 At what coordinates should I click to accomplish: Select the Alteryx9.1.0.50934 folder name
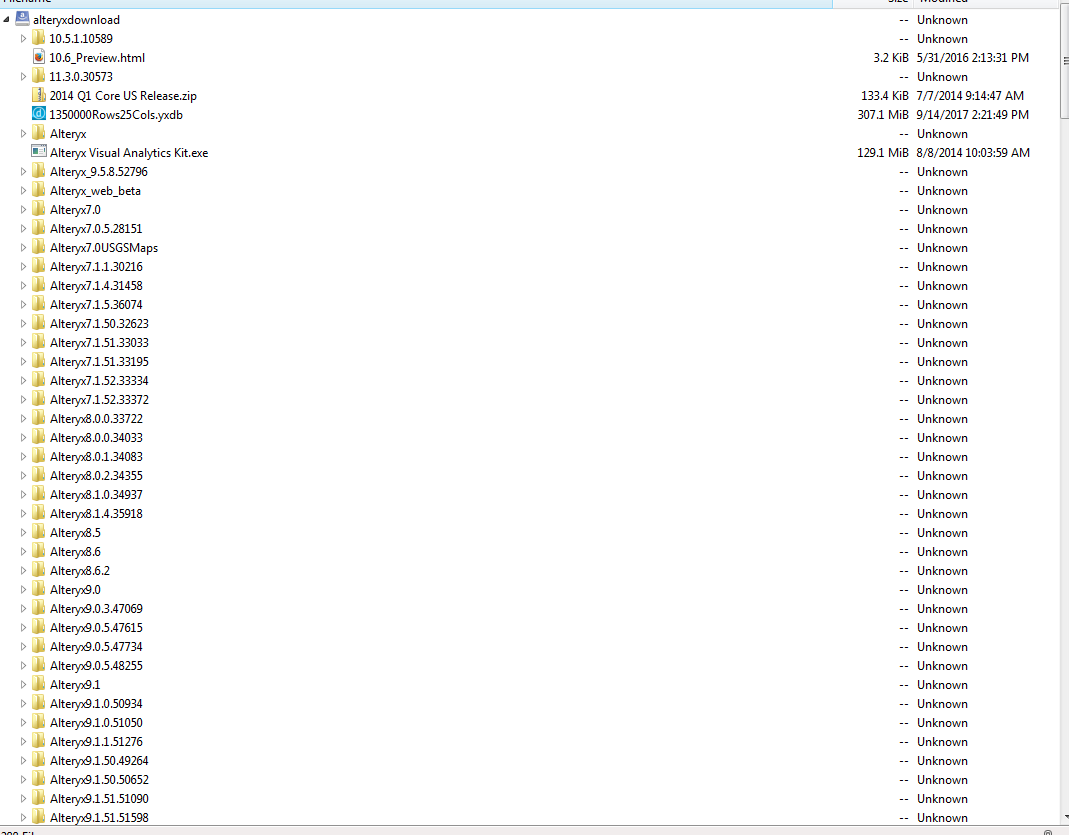[x=96, y=704]
